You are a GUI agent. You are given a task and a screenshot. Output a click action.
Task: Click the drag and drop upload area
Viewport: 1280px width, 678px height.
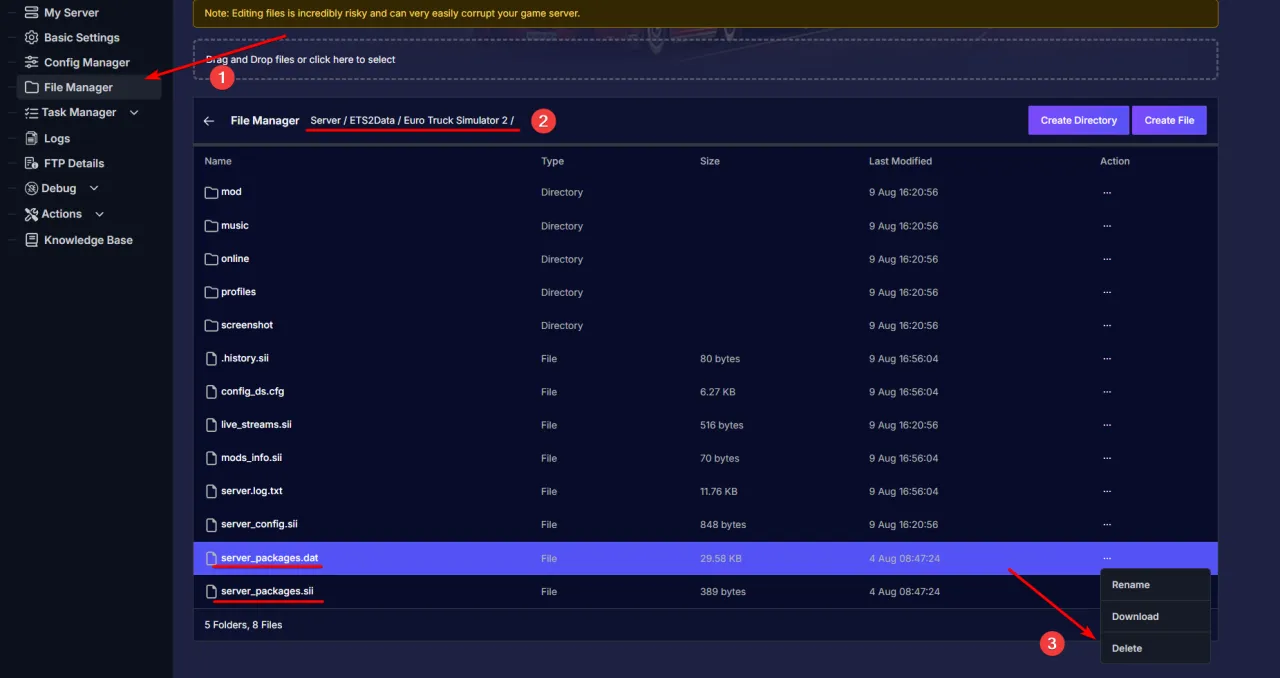click(x=705, y=60)
